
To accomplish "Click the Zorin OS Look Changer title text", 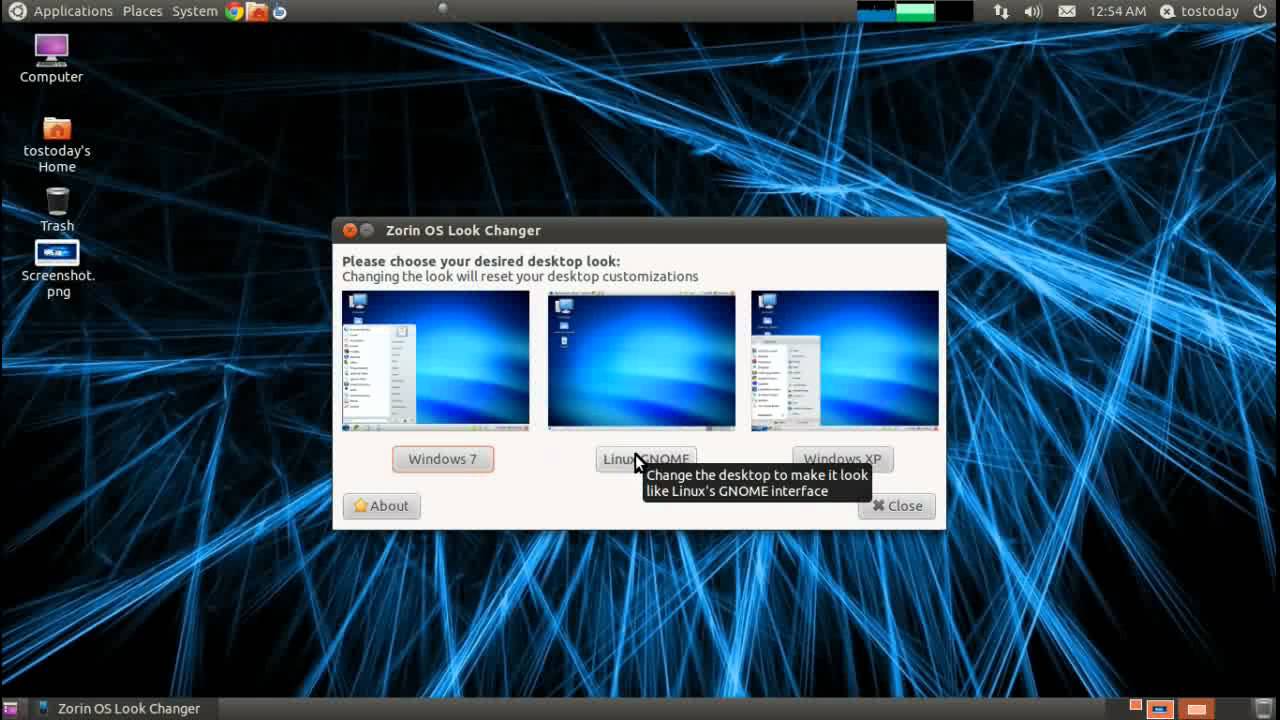I will coord(463,230).
